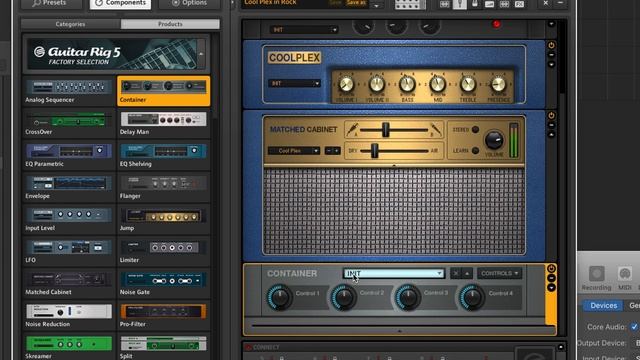Click the Control 1 knob
Image resolution: width=640 pixels, height=360 pixels.
click(280, 298)
